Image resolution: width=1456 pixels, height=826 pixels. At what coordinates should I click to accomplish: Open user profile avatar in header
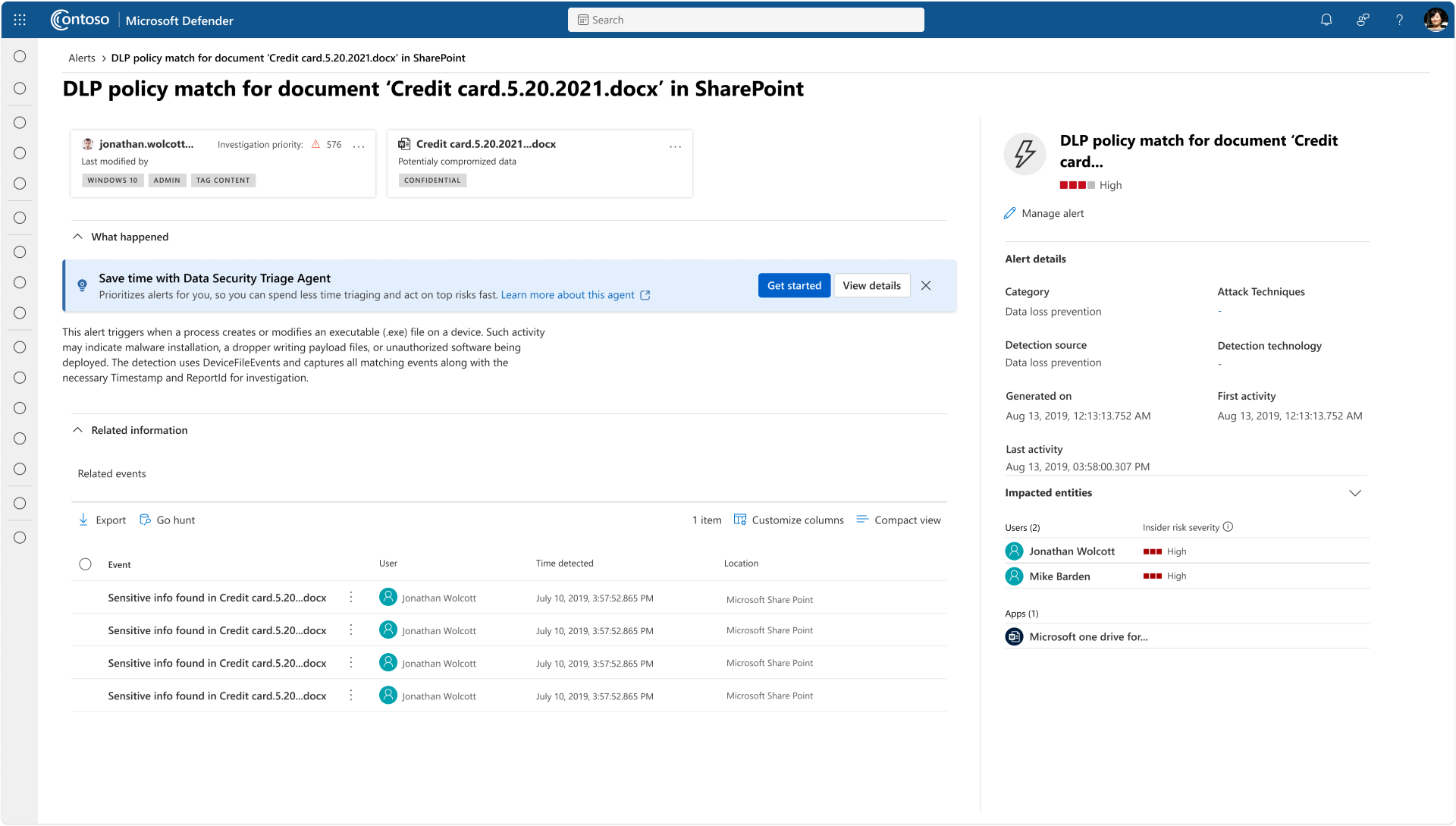(x=1435, y=20)
